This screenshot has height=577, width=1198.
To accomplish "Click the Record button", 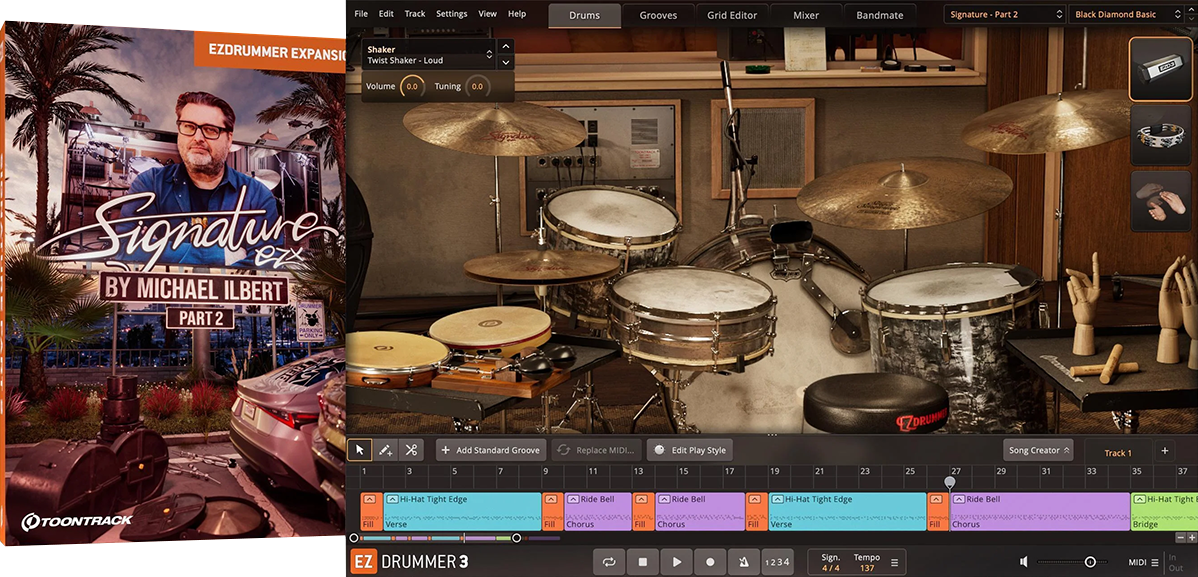I will point(710,562).
